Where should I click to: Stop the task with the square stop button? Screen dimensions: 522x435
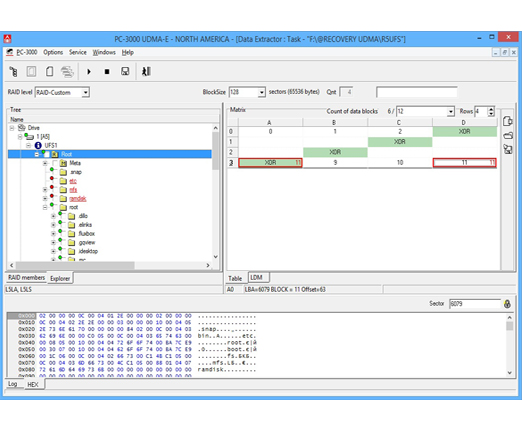click(x=107, y=71)
